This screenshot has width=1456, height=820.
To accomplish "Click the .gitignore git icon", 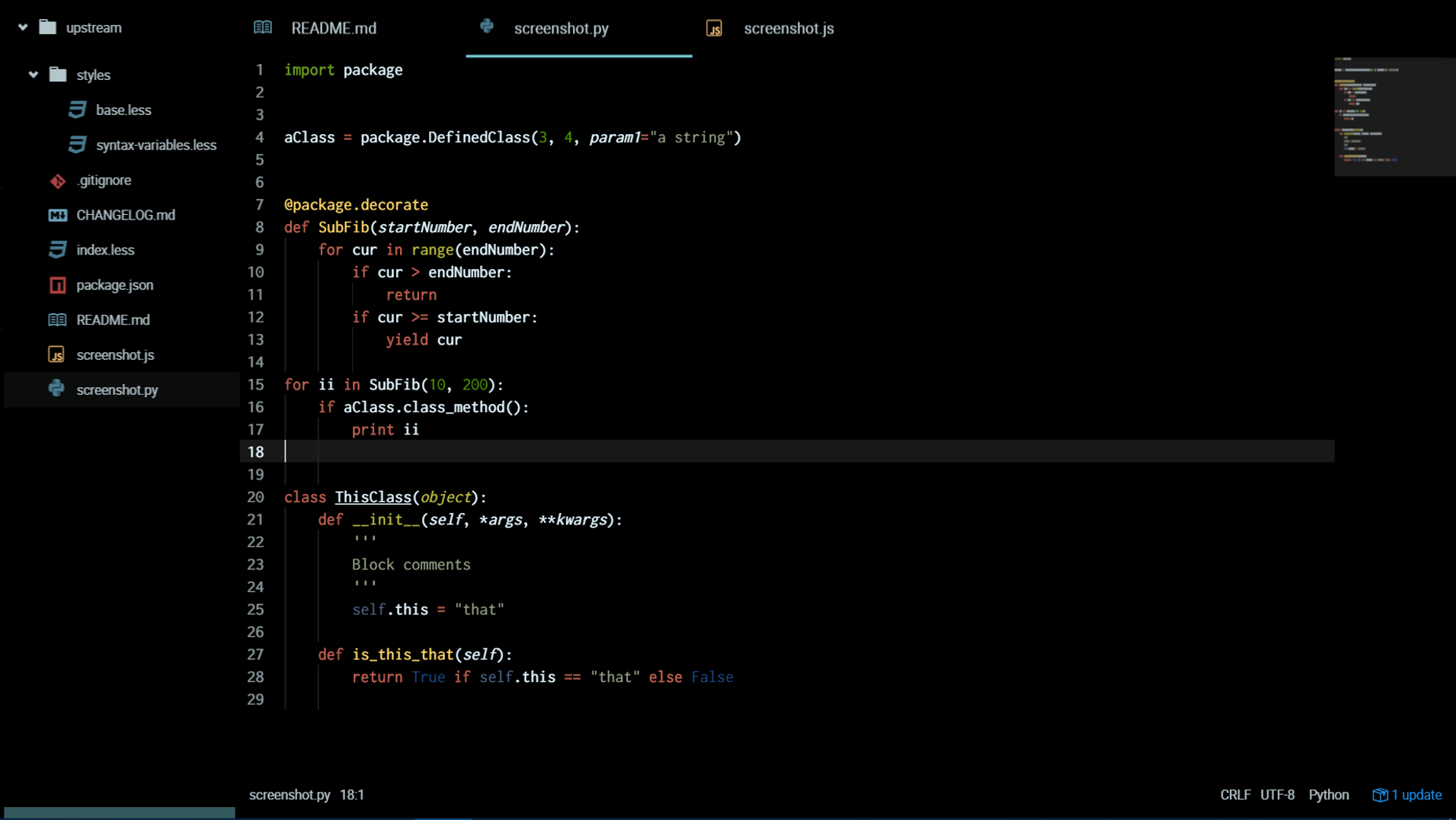I will coord(58,181).
